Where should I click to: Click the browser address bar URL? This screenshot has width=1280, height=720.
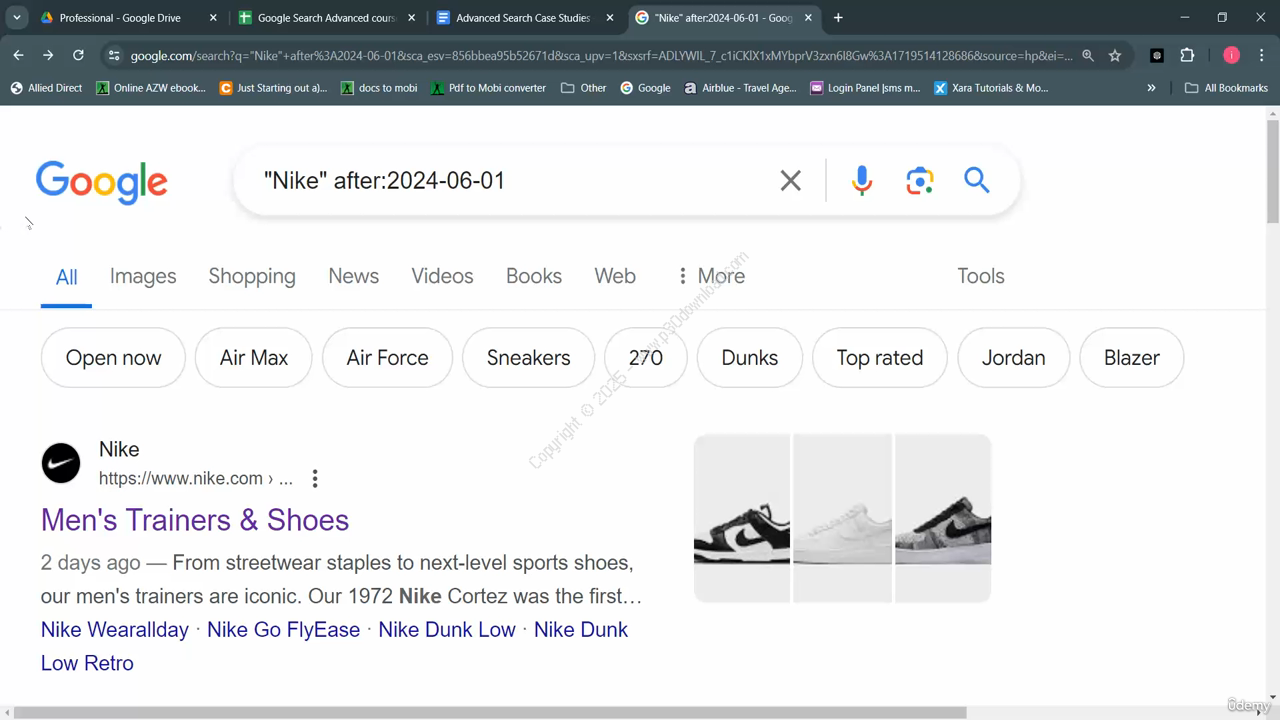coord(600,56)
